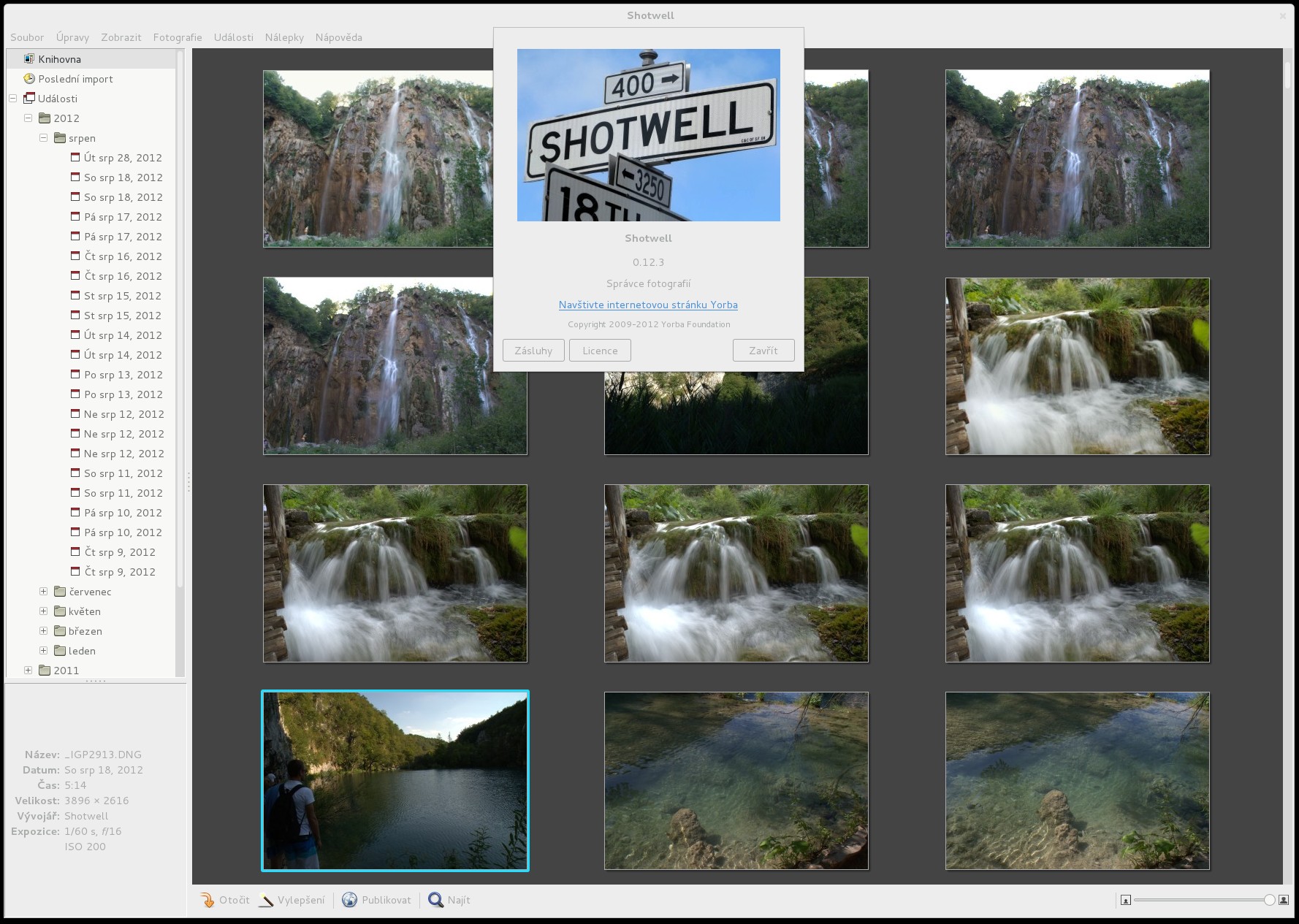The height and width of the screenshot is (924, 1299).
Task: Click the Licence button in About dialog
Action: coord(600,351)
